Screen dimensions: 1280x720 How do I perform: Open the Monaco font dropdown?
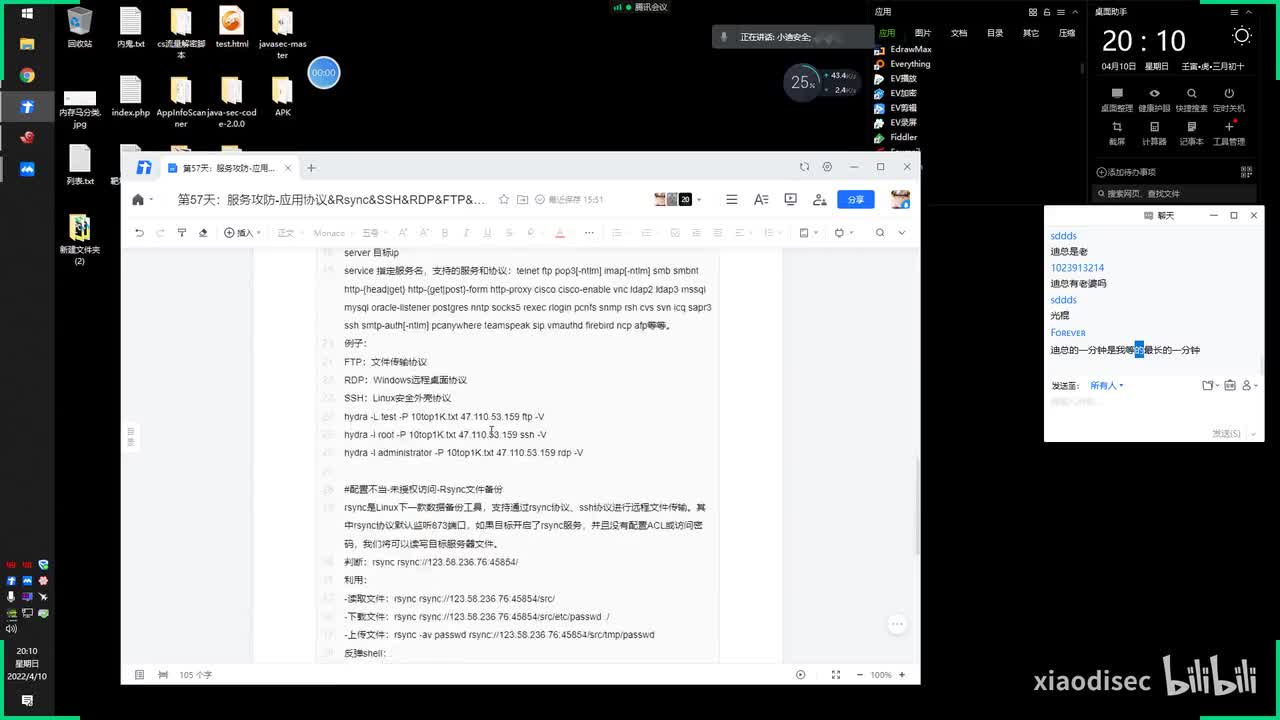(x=332, y=233)
